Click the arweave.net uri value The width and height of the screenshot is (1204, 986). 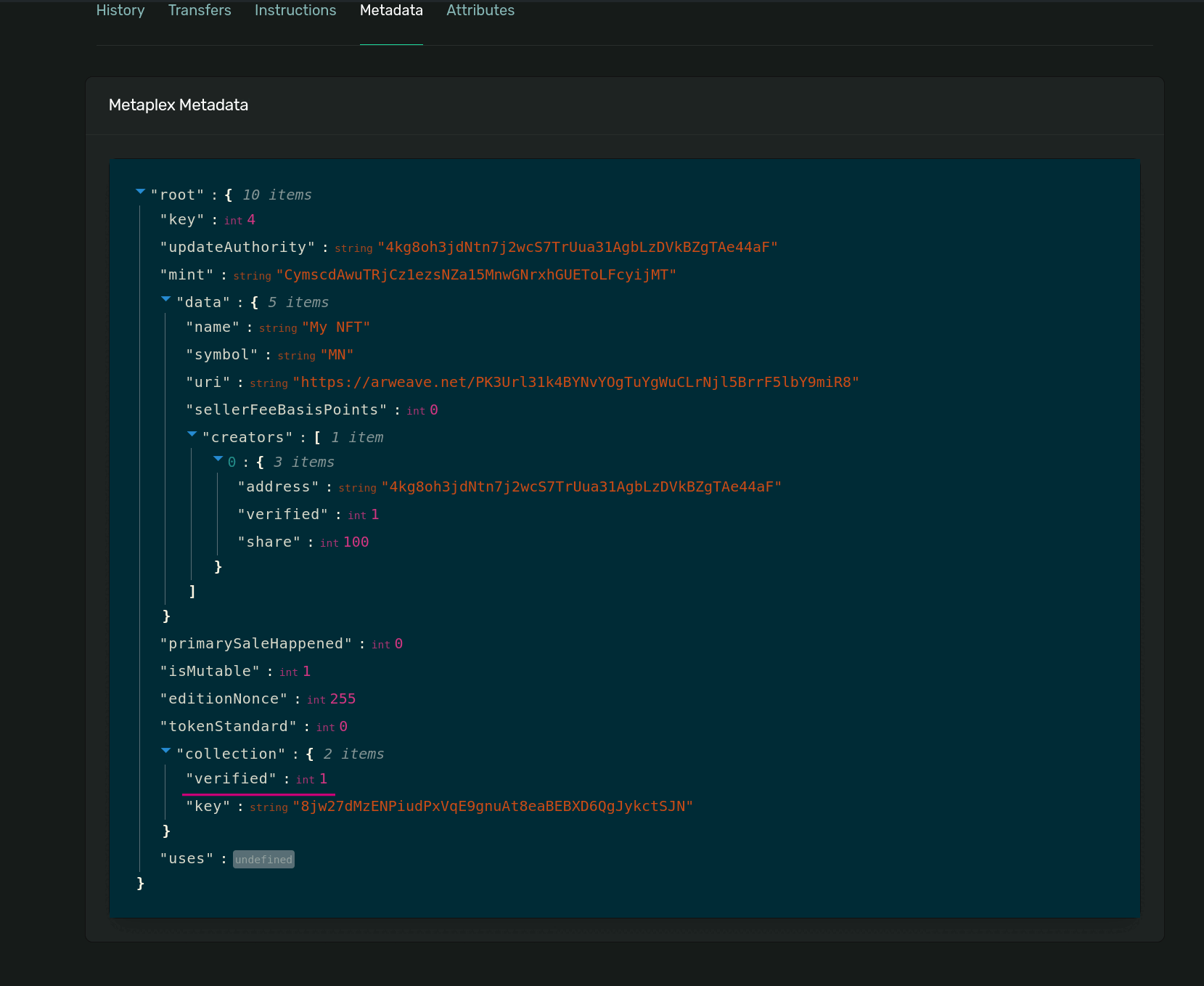click(x=576, y=383)
